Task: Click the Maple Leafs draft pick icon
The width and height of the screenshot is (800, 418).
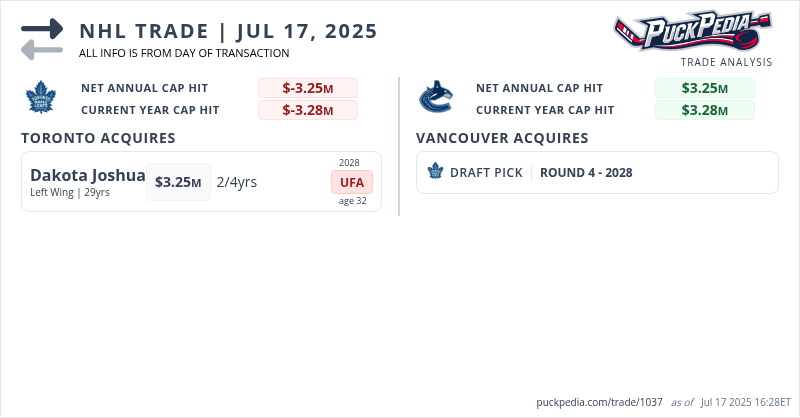Action: pyautogui.click(x=435, y=172)
